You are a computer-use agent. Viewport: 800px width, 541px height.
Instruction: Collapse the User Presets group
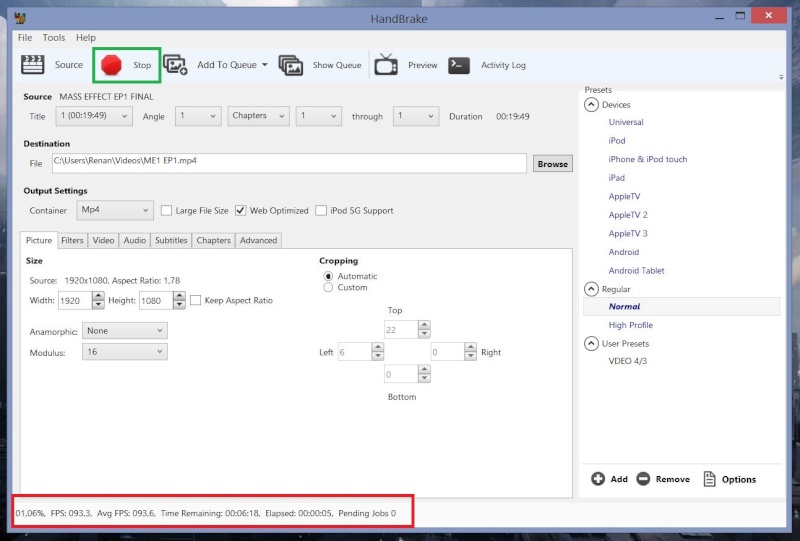[x=591, y=343]
